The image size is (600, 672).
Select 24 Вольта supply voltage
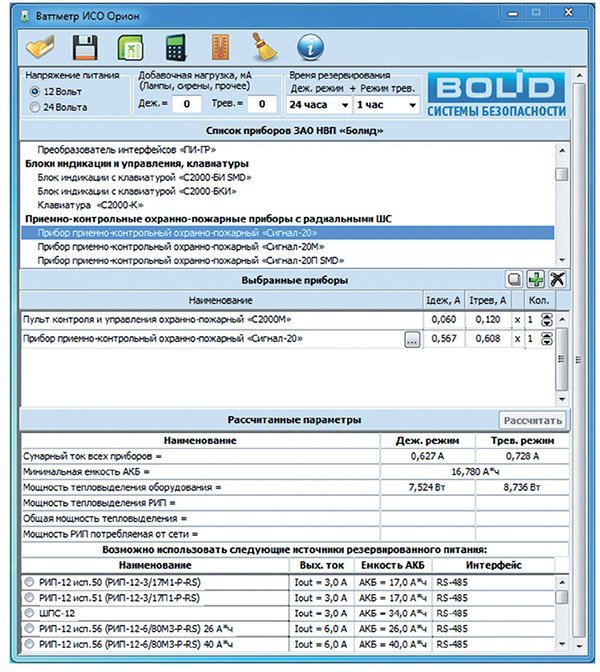[35, 107]
